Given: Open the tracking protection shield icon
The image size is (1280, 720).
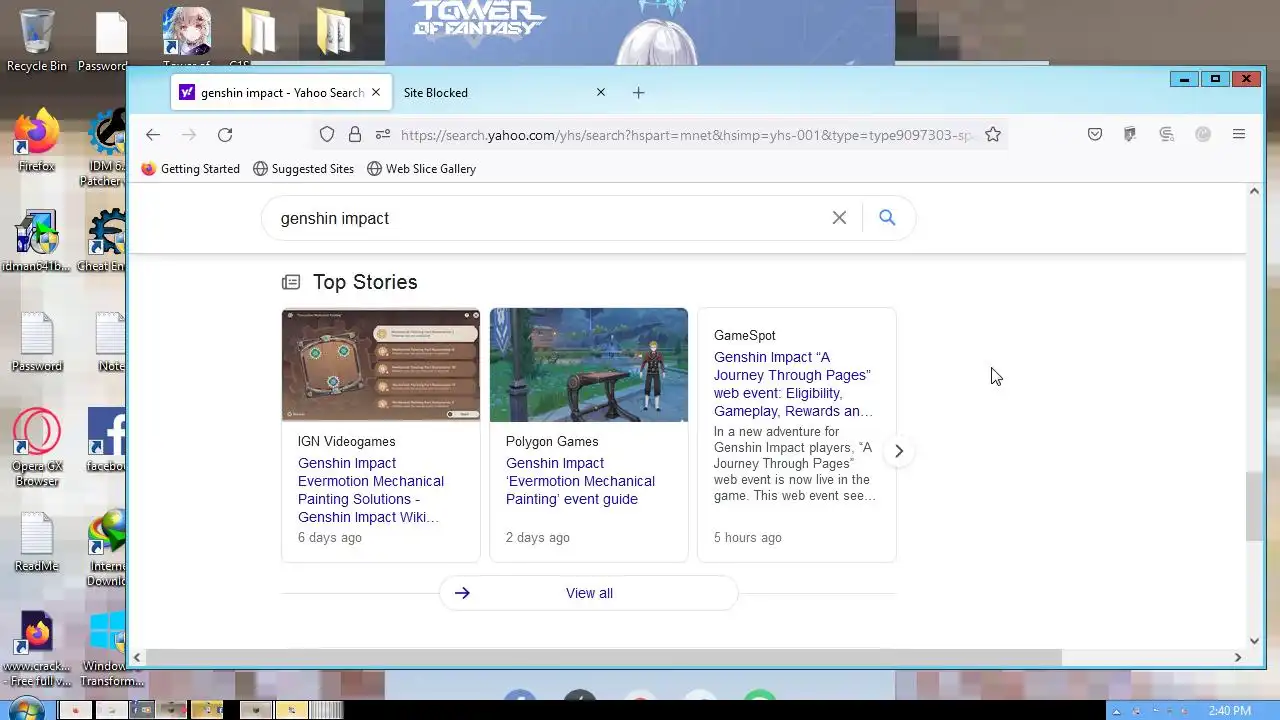Looking at the screenshot, I should (x=327, y=134).
